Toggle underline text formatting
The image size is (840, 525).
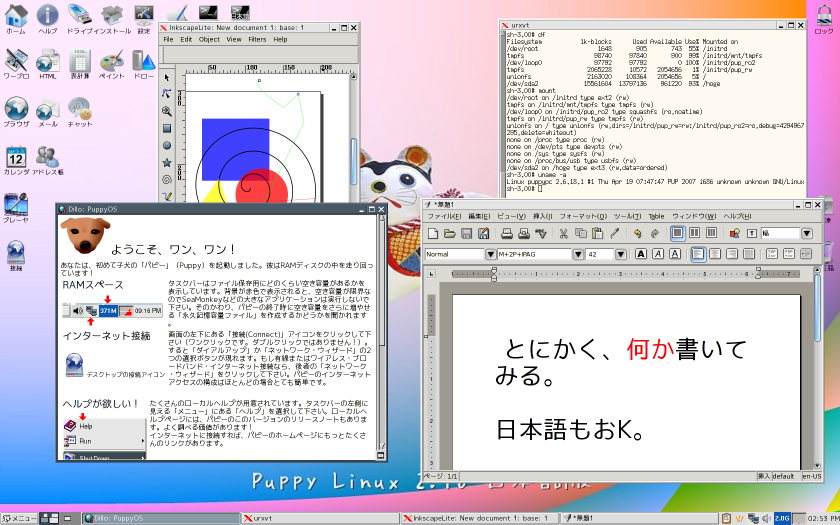pos(675,254)
